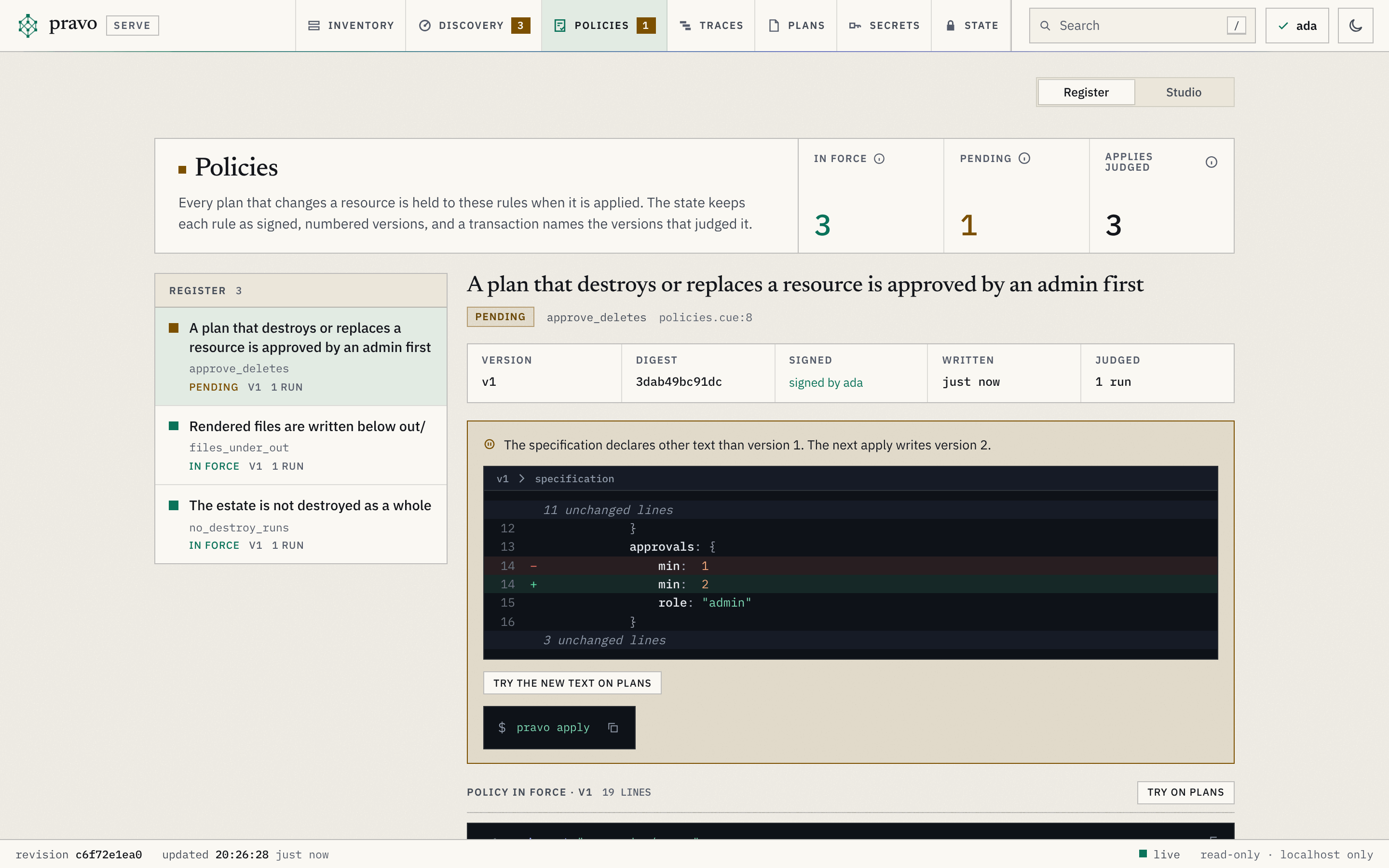
Task: Click the Pending count 1
Action: coord(968,225)
